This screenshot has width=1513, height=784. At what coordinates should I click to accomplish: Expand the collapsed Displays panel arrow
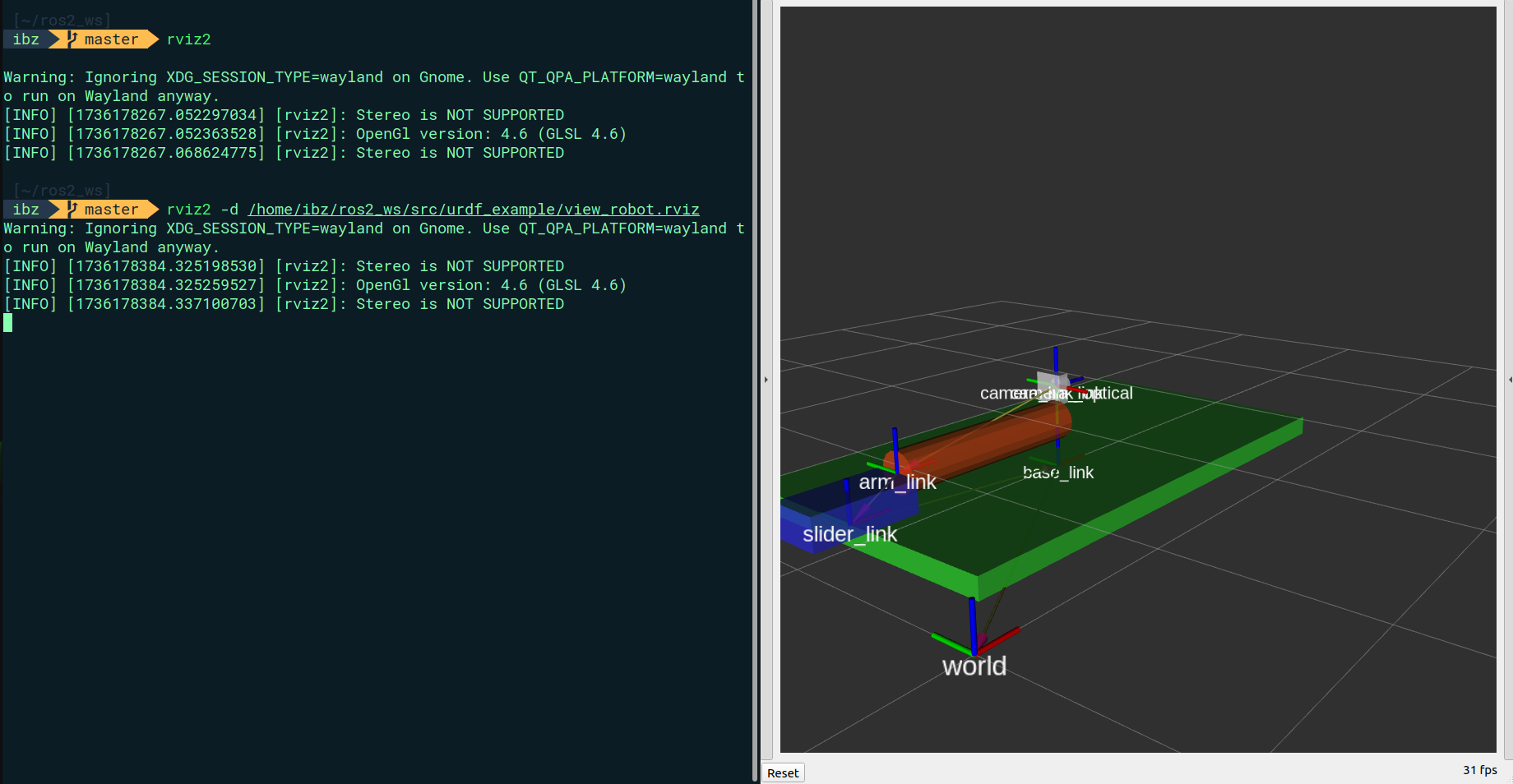tap(766, 379)
